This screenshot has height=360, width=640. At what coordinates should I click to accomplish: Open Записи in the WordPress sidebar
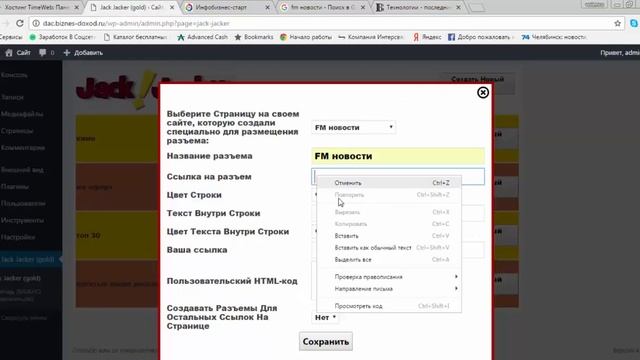[12, 97]
